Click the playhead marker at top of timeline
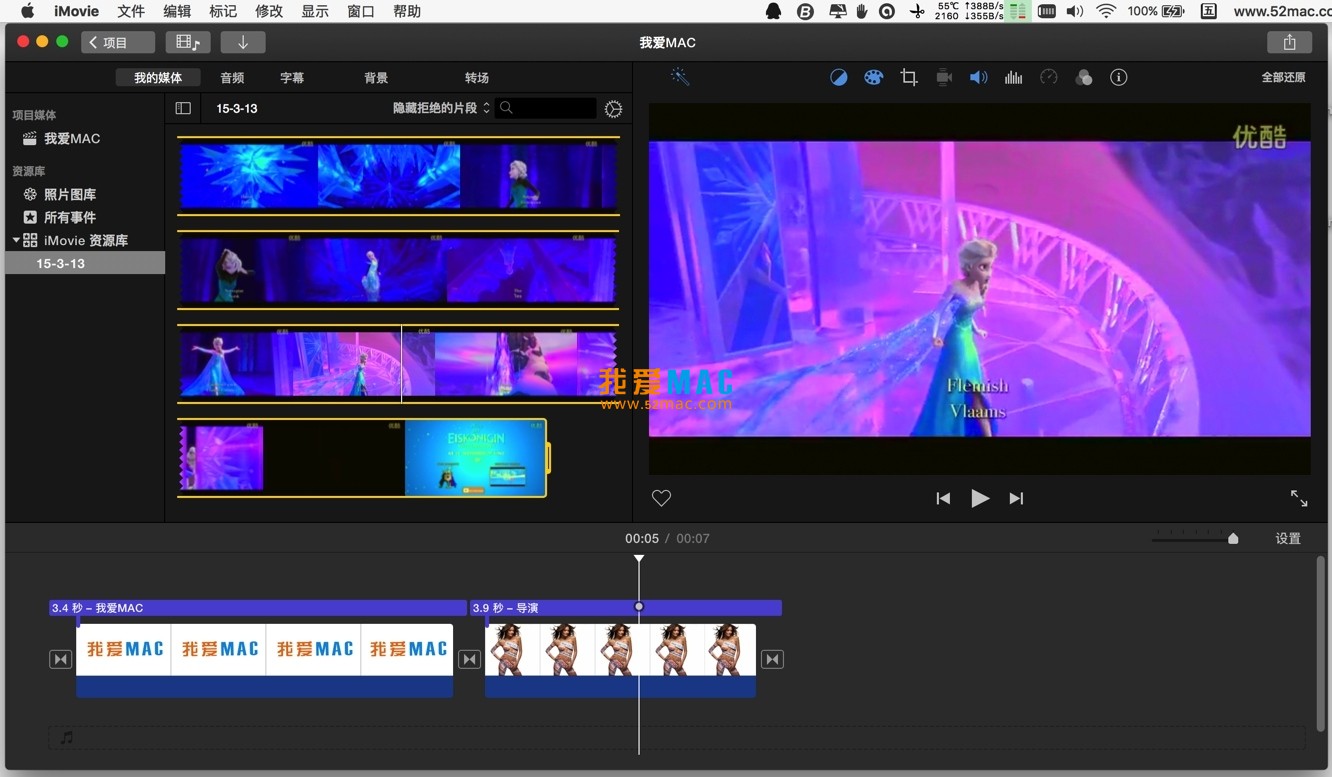The width and height of the screenshot is (1332, 777). pyautogui.click(x=639, y=559)
